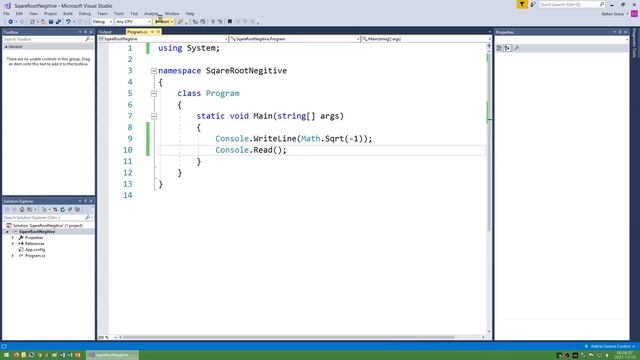Open the Tools menu
Image resolution: width=640 pixels, height=360 pixels.
coord(119,13)
